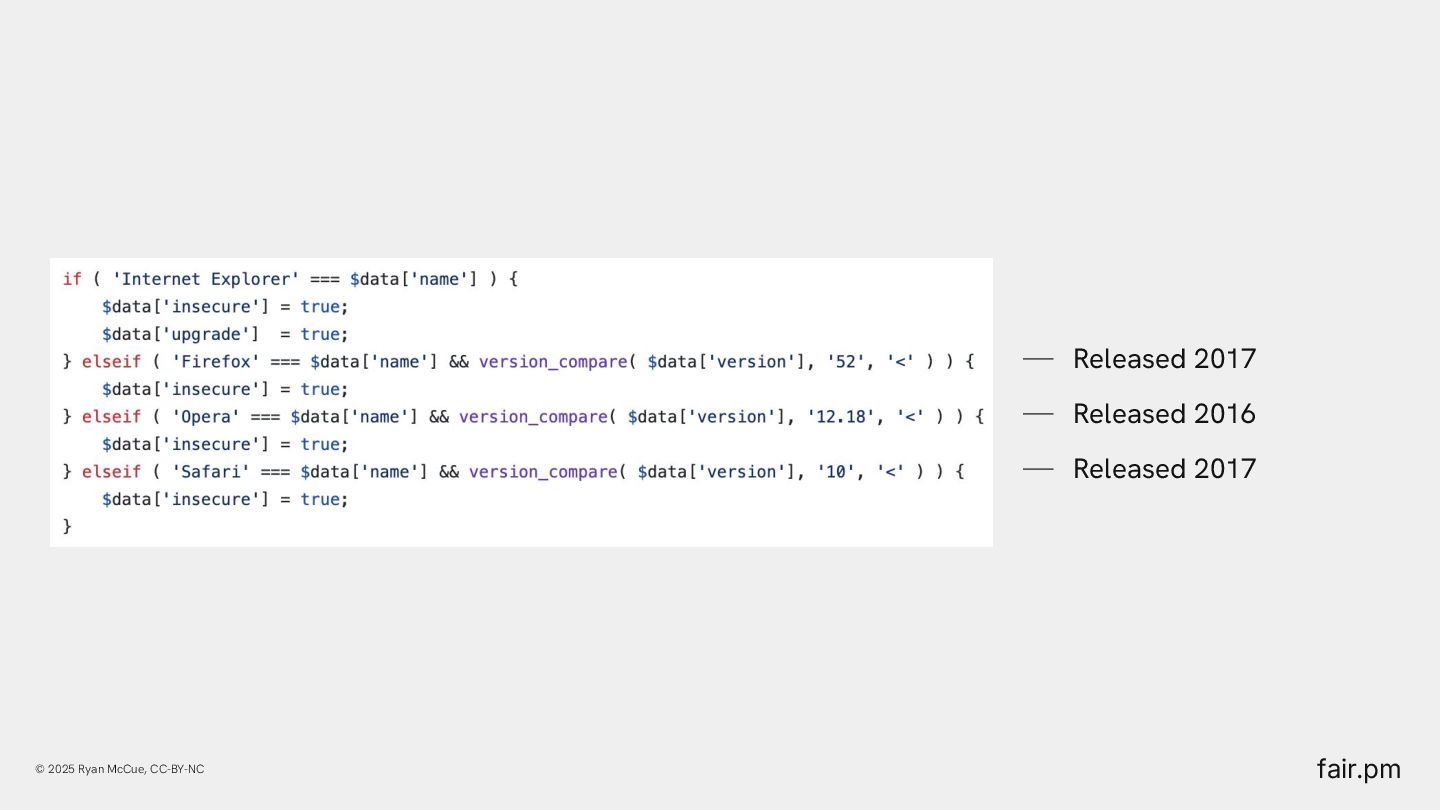Viewport: 1440px width, 810px height.
Task: Click the 'upgrade' key in the code
Action: tap(210, 334)
